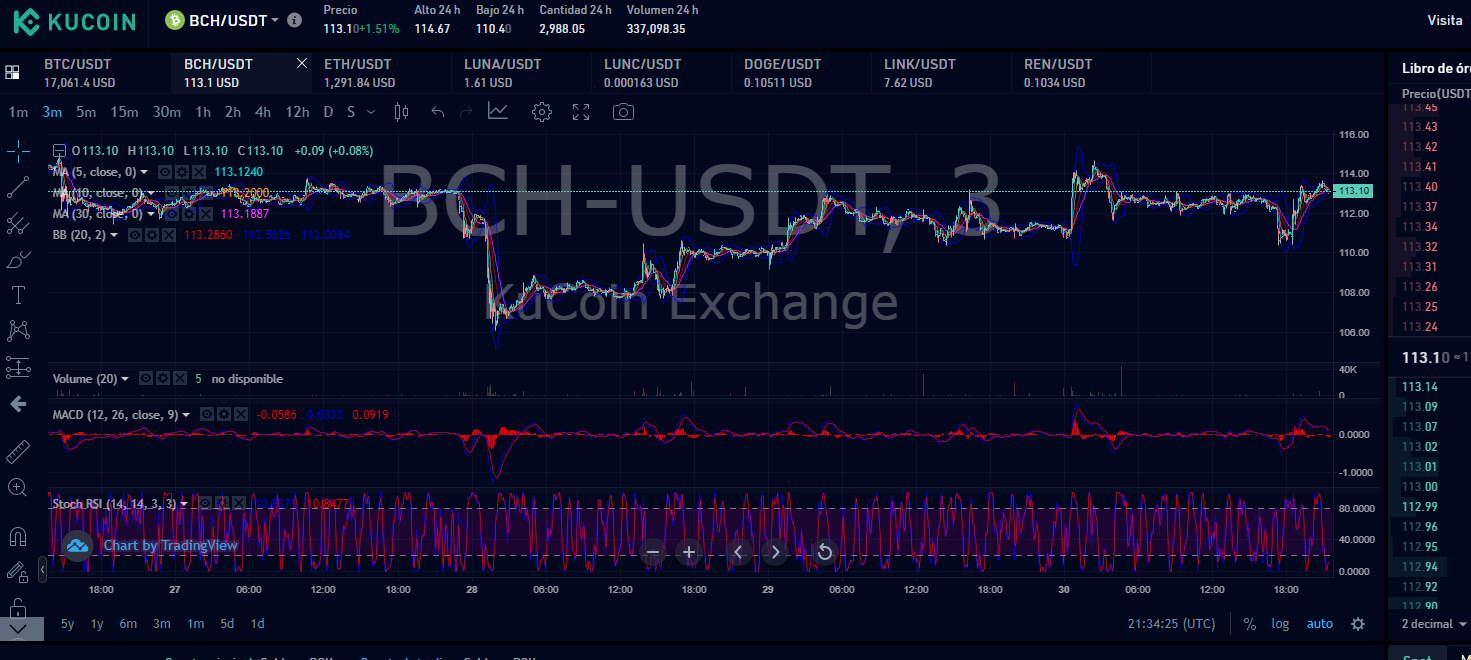
Task: Select the 15m timeframe
Action: click(124, 112)
